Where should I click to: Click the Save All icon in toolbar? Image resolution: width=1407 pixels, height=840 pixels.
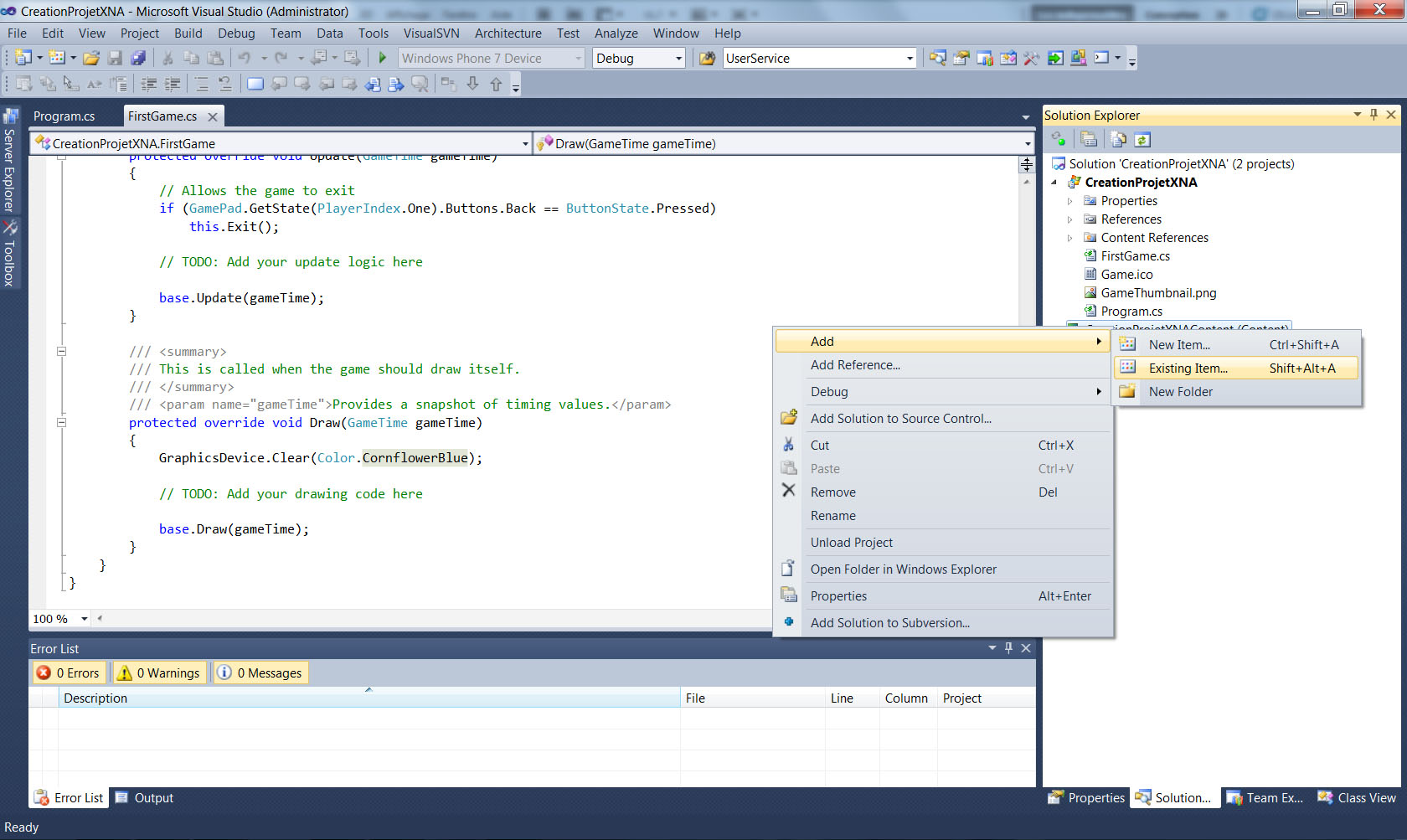[139, 58]
